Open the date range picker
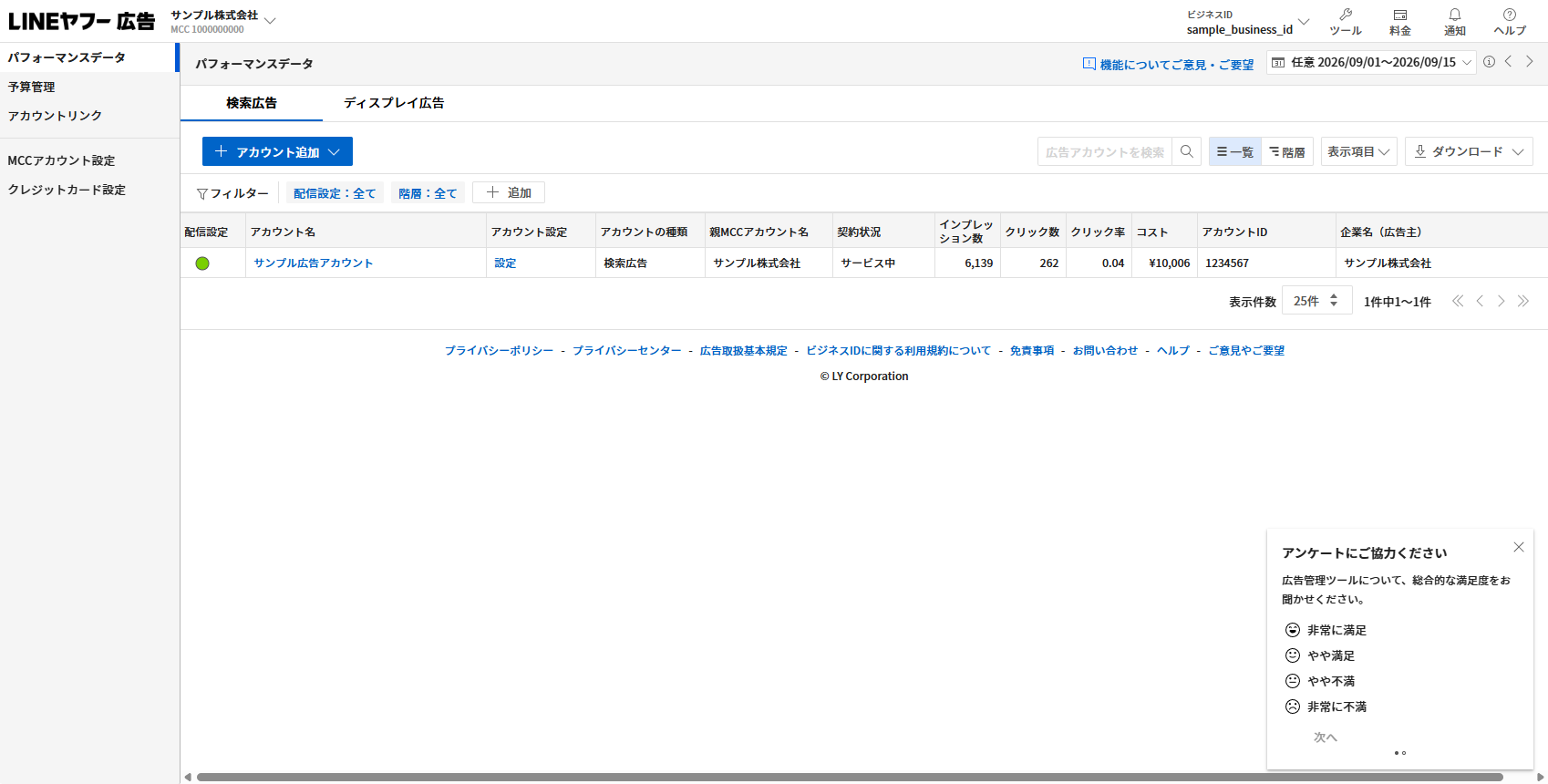Viewport: 1548px width, 784px height. [x=1371, y=62]
